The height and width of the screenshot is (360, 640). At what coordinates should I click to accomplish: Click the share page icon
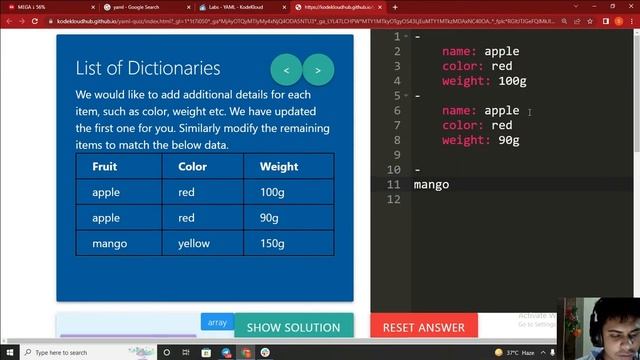(x=577, y=21)
